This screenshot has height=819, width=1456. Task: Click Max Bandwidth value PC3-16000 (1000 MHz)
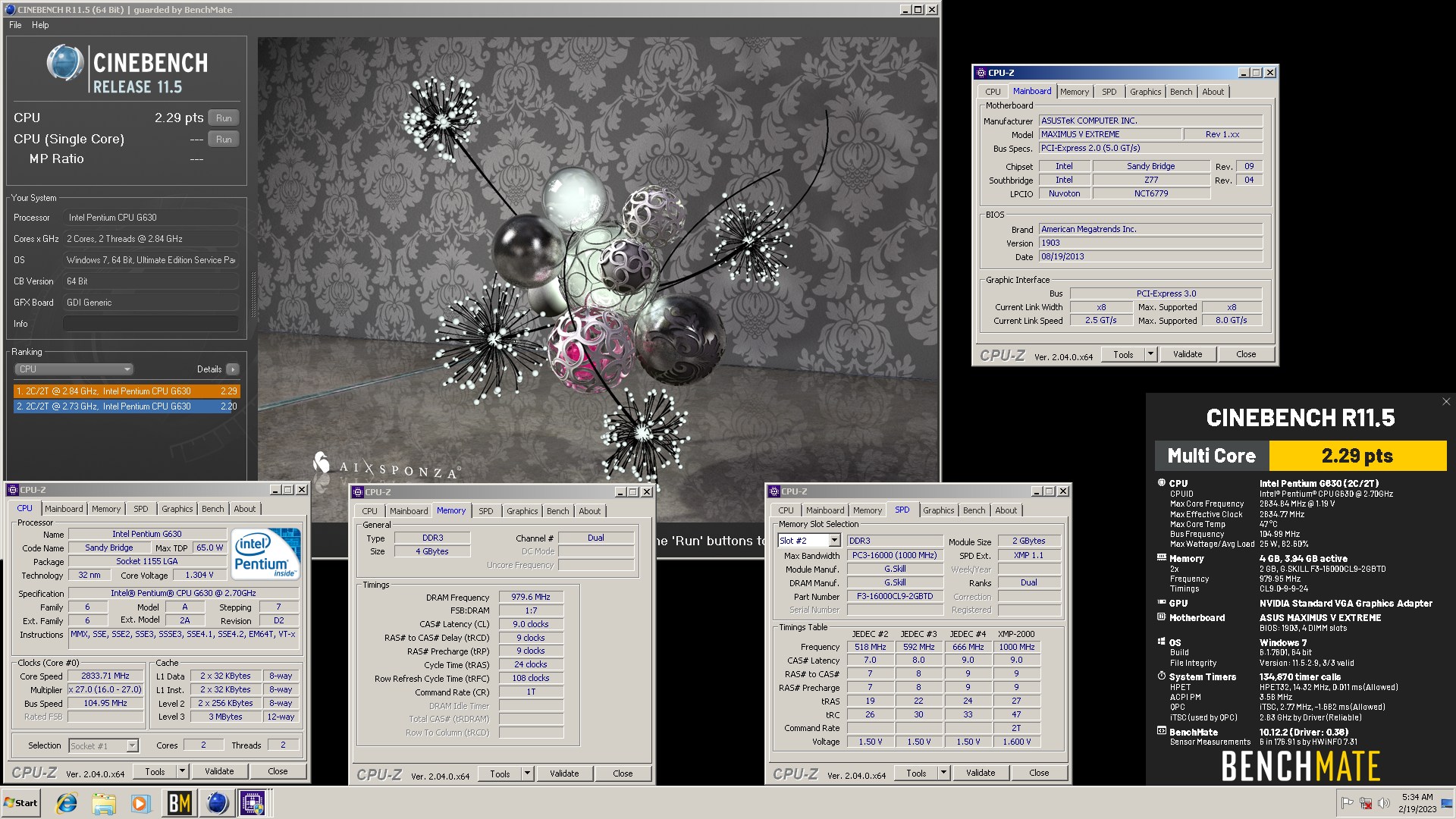tap(895, 555)
